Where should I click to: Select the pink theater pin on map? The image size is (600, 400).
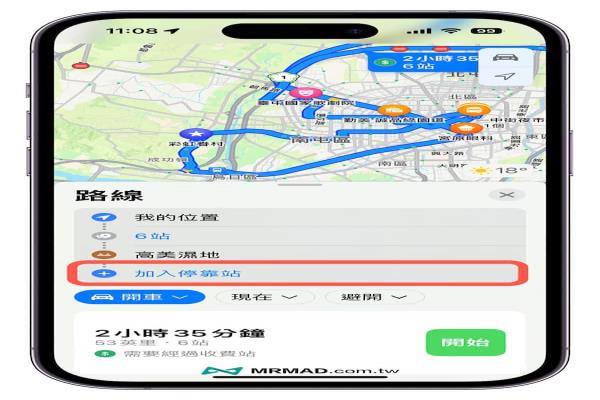click(x=305, y=92)
